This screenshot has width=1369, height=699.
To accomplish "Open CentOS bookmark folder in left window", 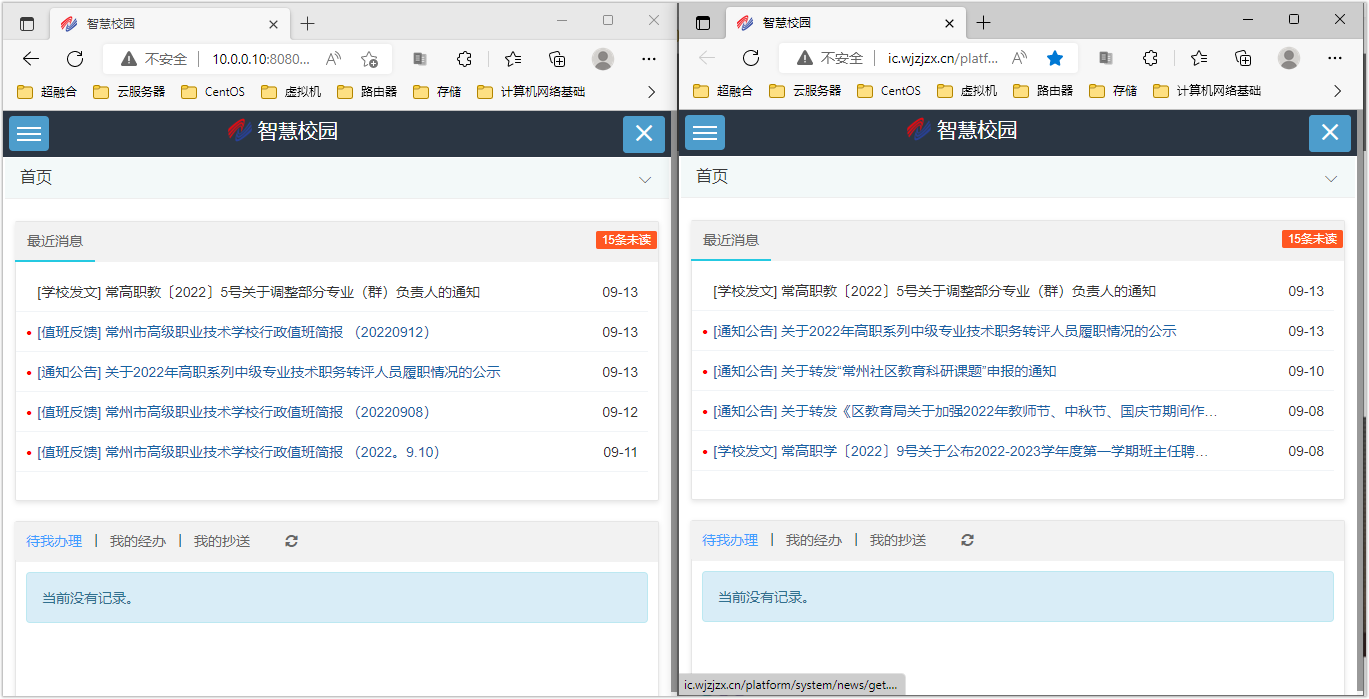I will 213,92.
